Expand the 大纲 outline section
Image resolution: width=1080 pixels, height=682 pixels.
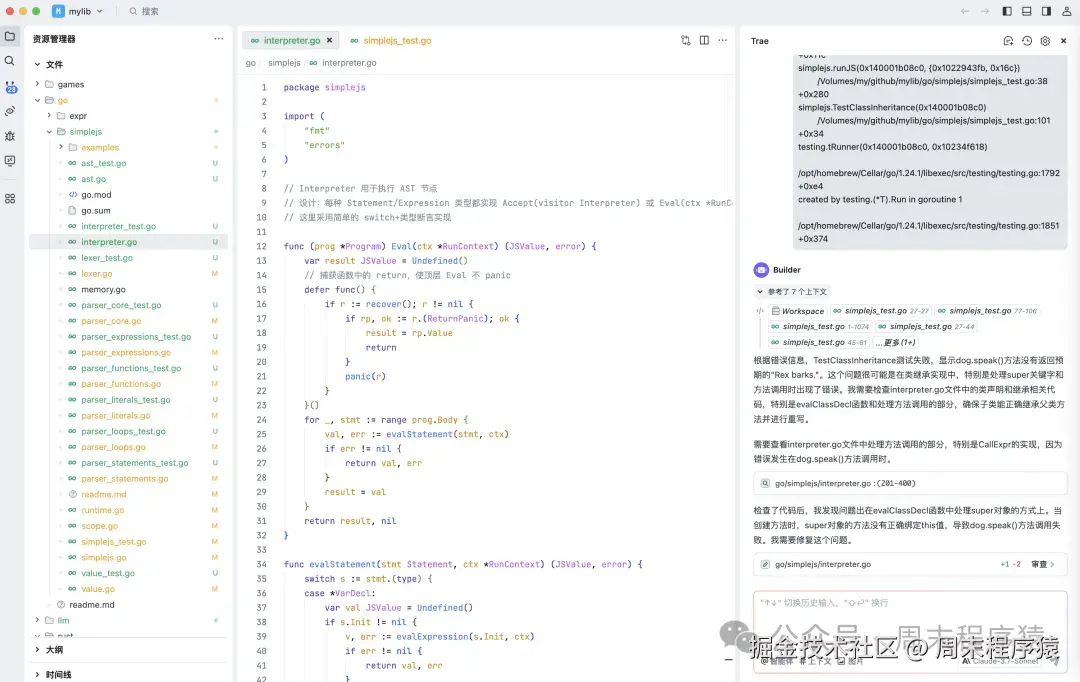37,650
